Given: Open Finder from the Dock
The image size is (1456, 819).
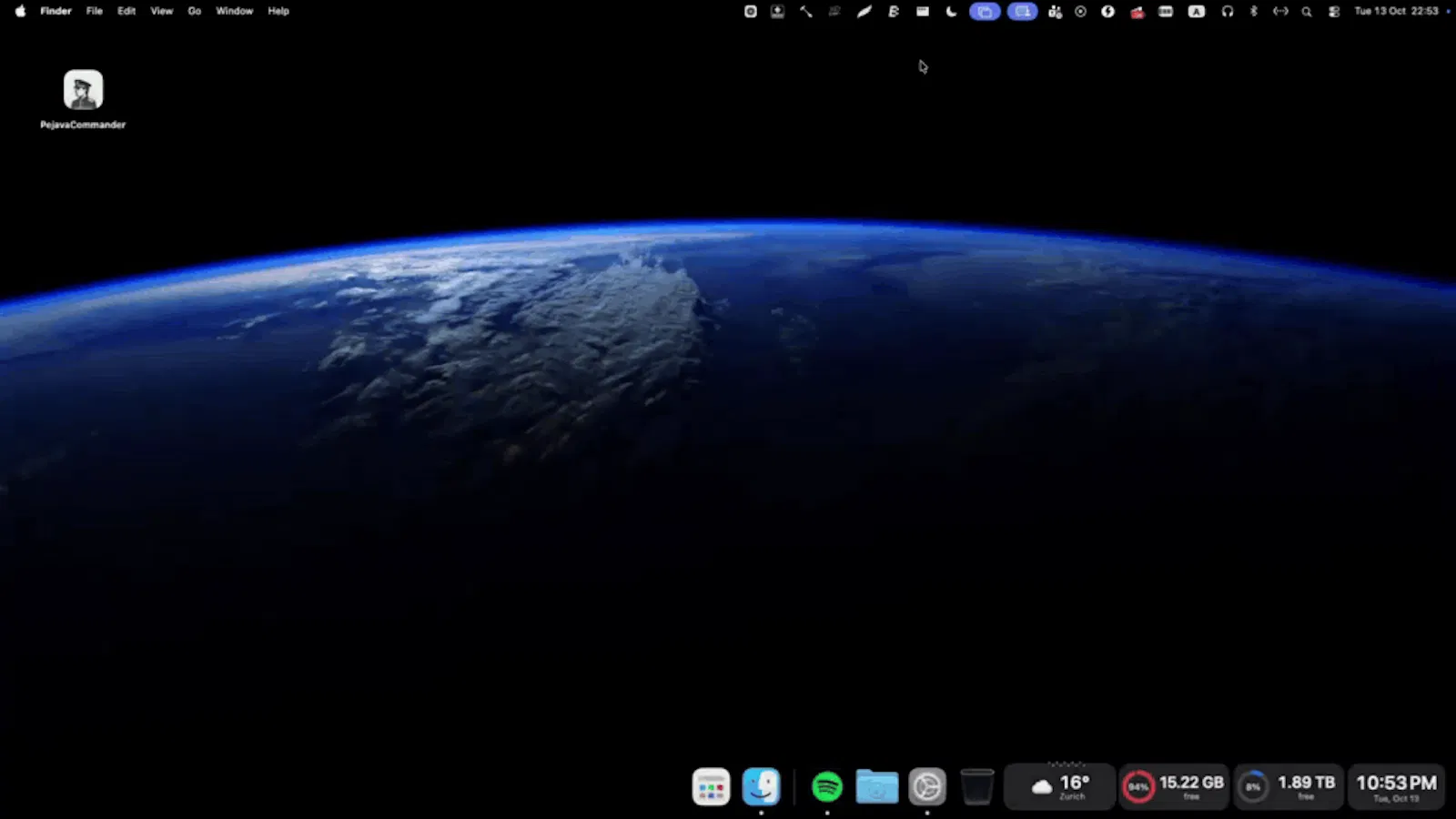Looking at the screenshot, I should (761, 787).
